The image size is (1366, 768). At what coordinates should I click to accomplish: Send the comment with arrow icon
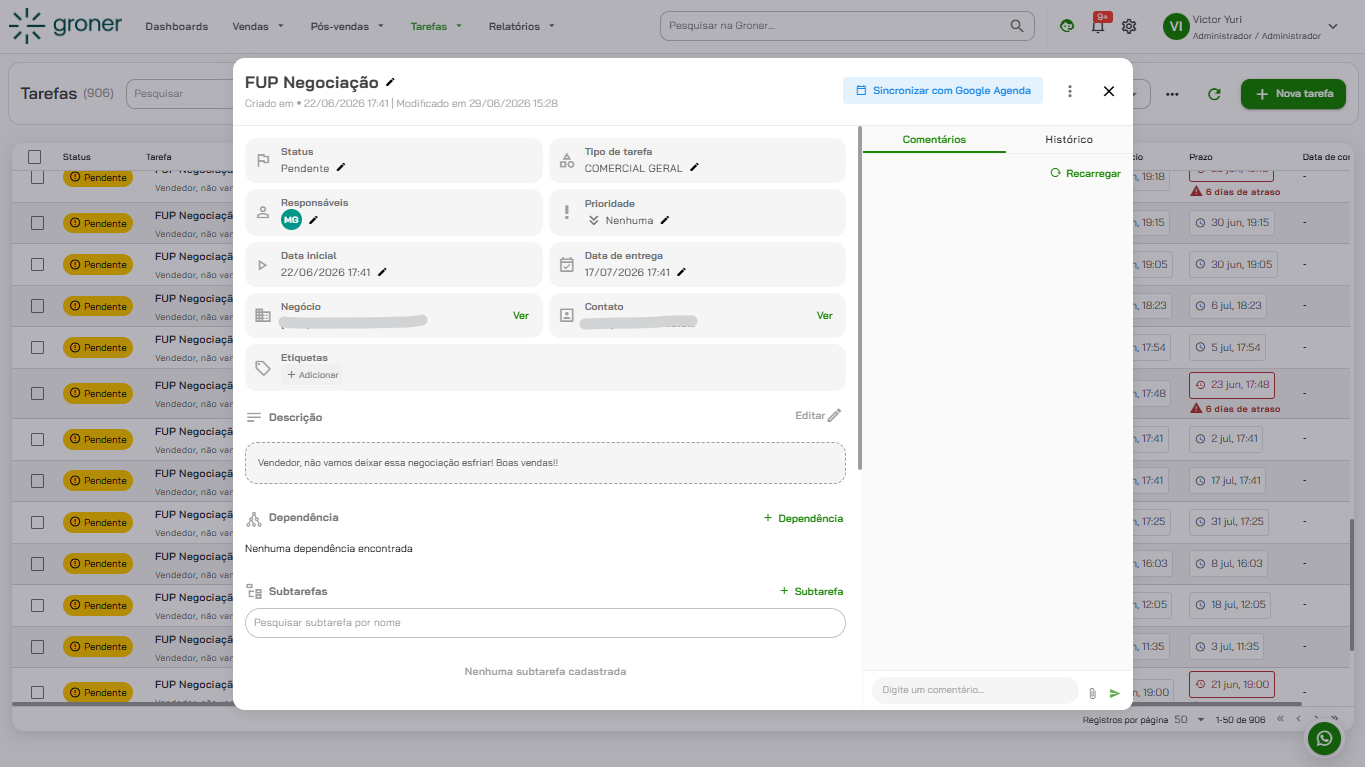(x=1115, y=693)
